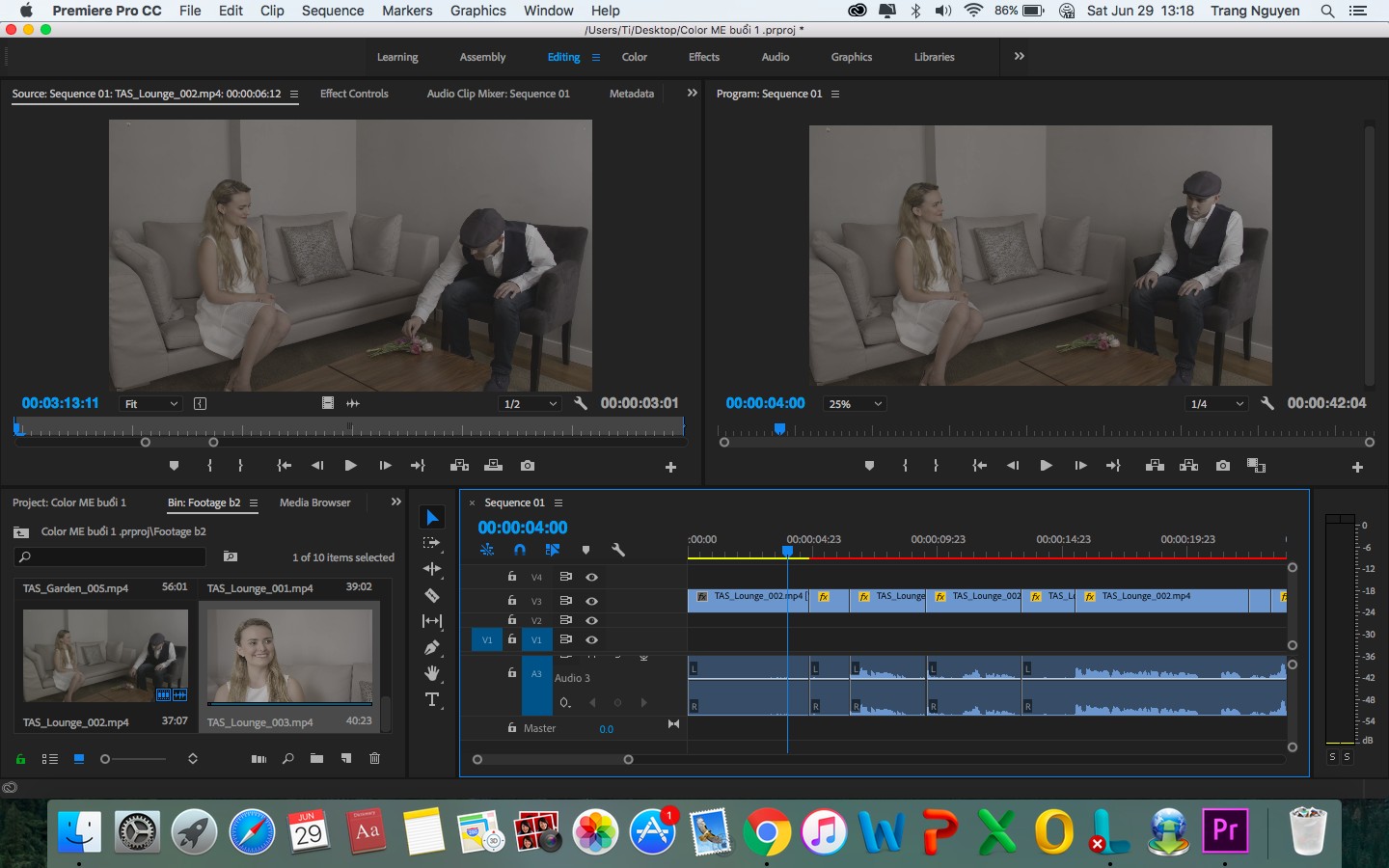Open the Effect Controls tab
The width and height of the screenshot is (1389, 868).
(x=354, y=94)
